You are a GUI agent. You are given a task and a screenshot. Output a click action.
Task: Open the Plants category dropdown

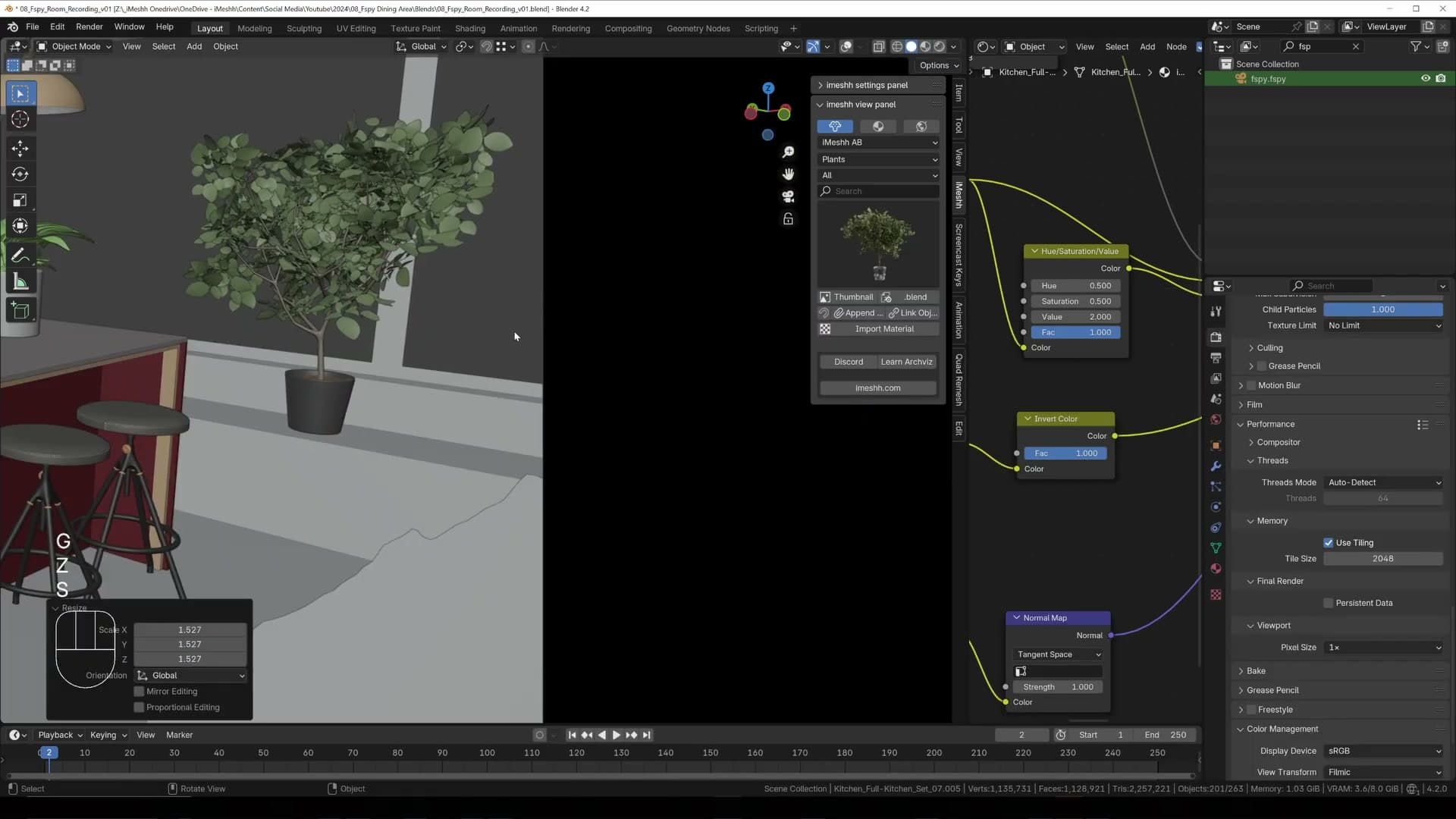(x=879, y=159)
